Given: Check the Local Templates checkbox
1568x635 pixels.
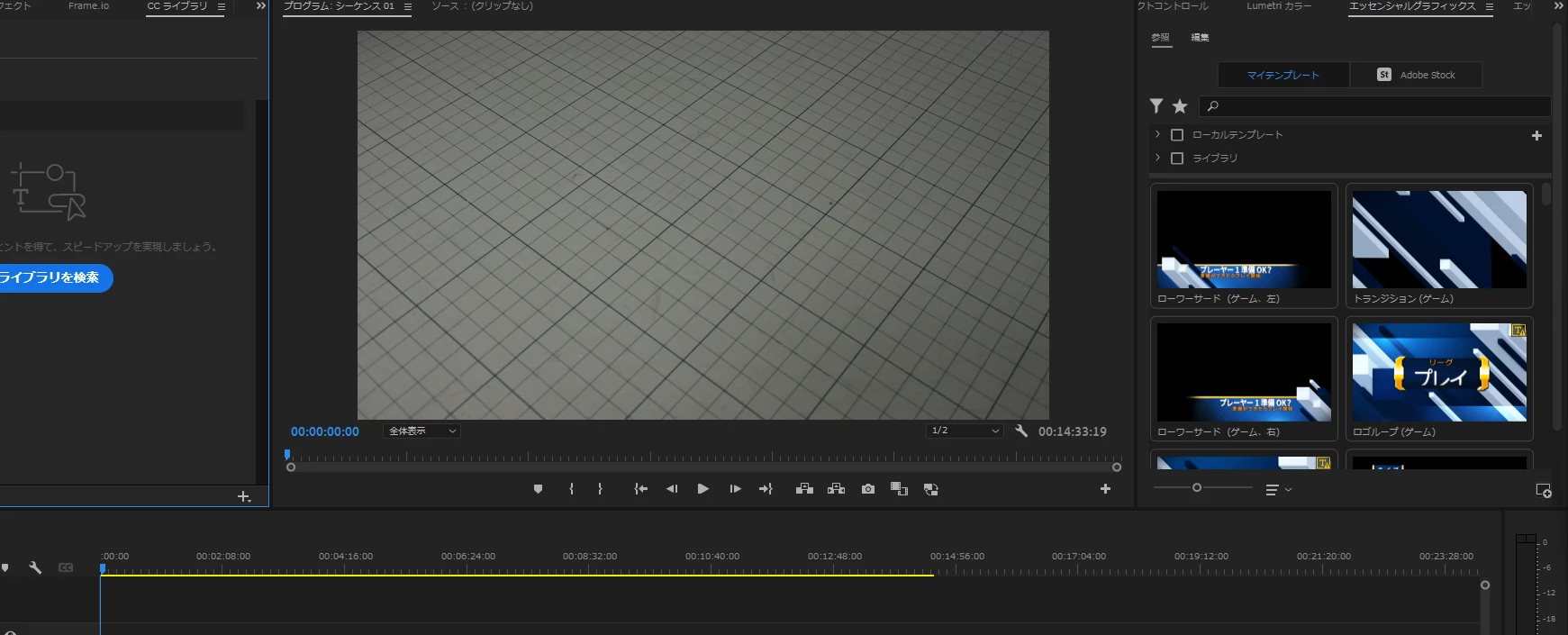Looking at the screenshot, I should tap(1176, 135).
